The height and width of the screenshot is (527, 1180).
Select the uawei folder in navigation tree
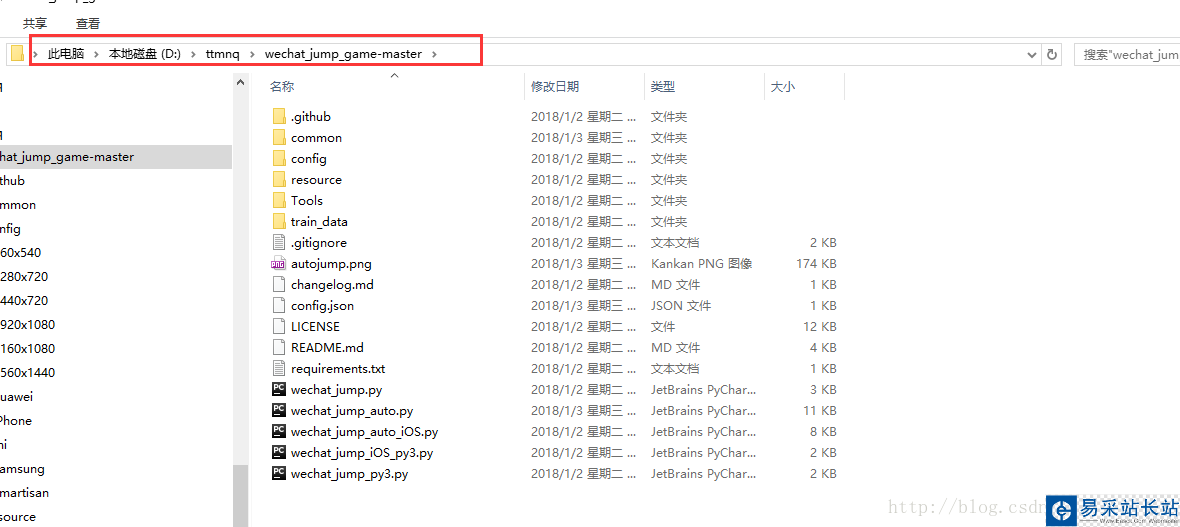click(x=17, y=397)
